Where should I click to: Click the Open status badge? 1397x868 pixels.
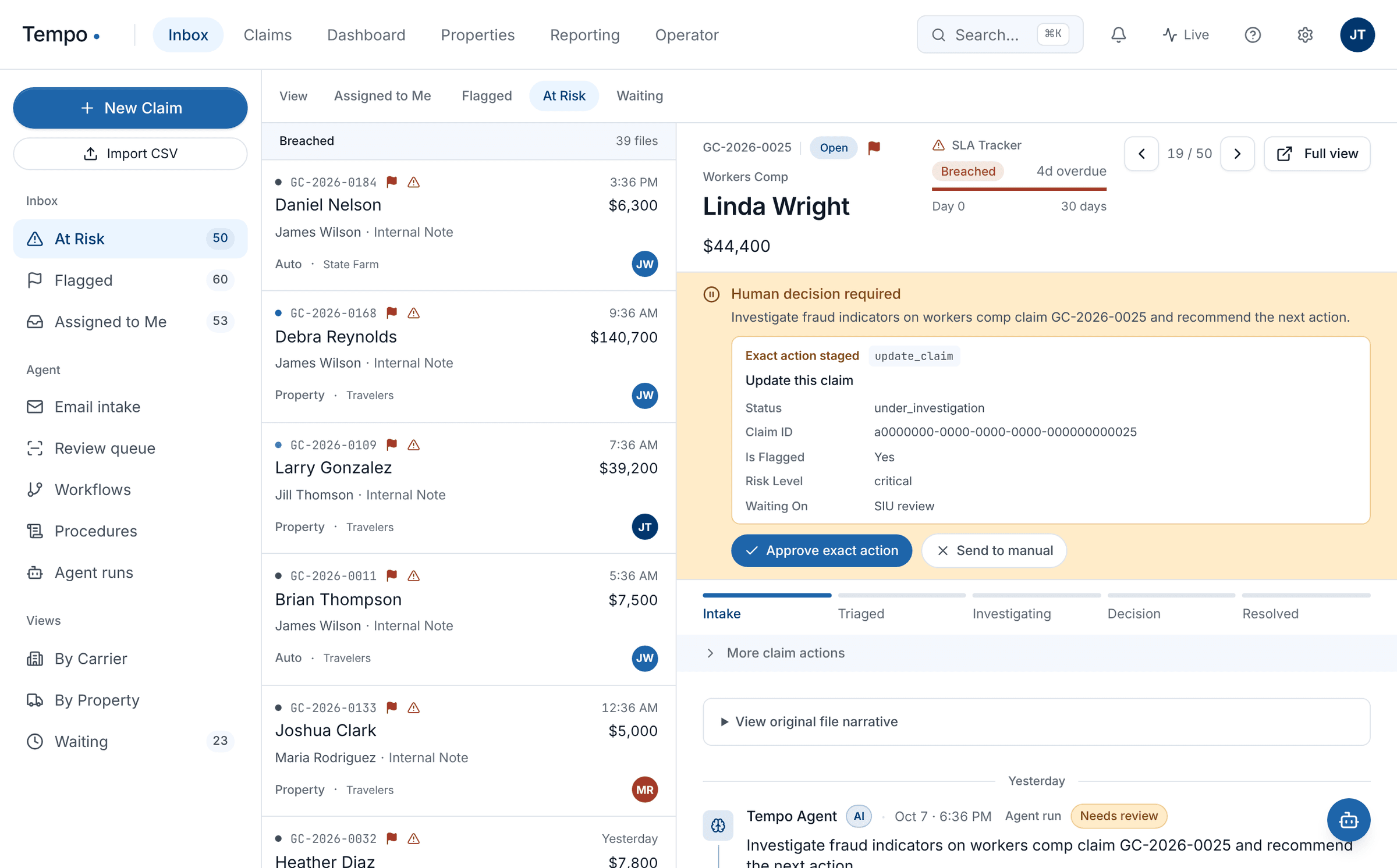click(x=834, y=148)
